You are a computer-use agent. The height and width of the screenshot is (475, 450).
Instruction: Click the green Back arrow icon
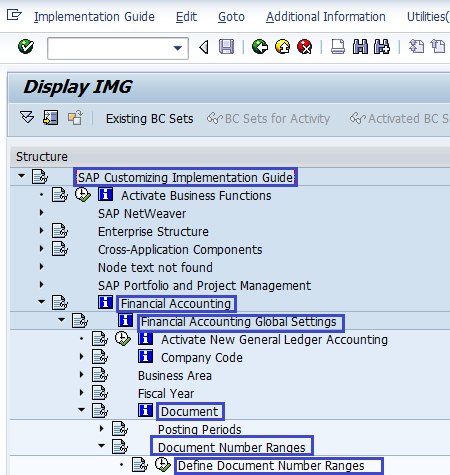(260, 47)
